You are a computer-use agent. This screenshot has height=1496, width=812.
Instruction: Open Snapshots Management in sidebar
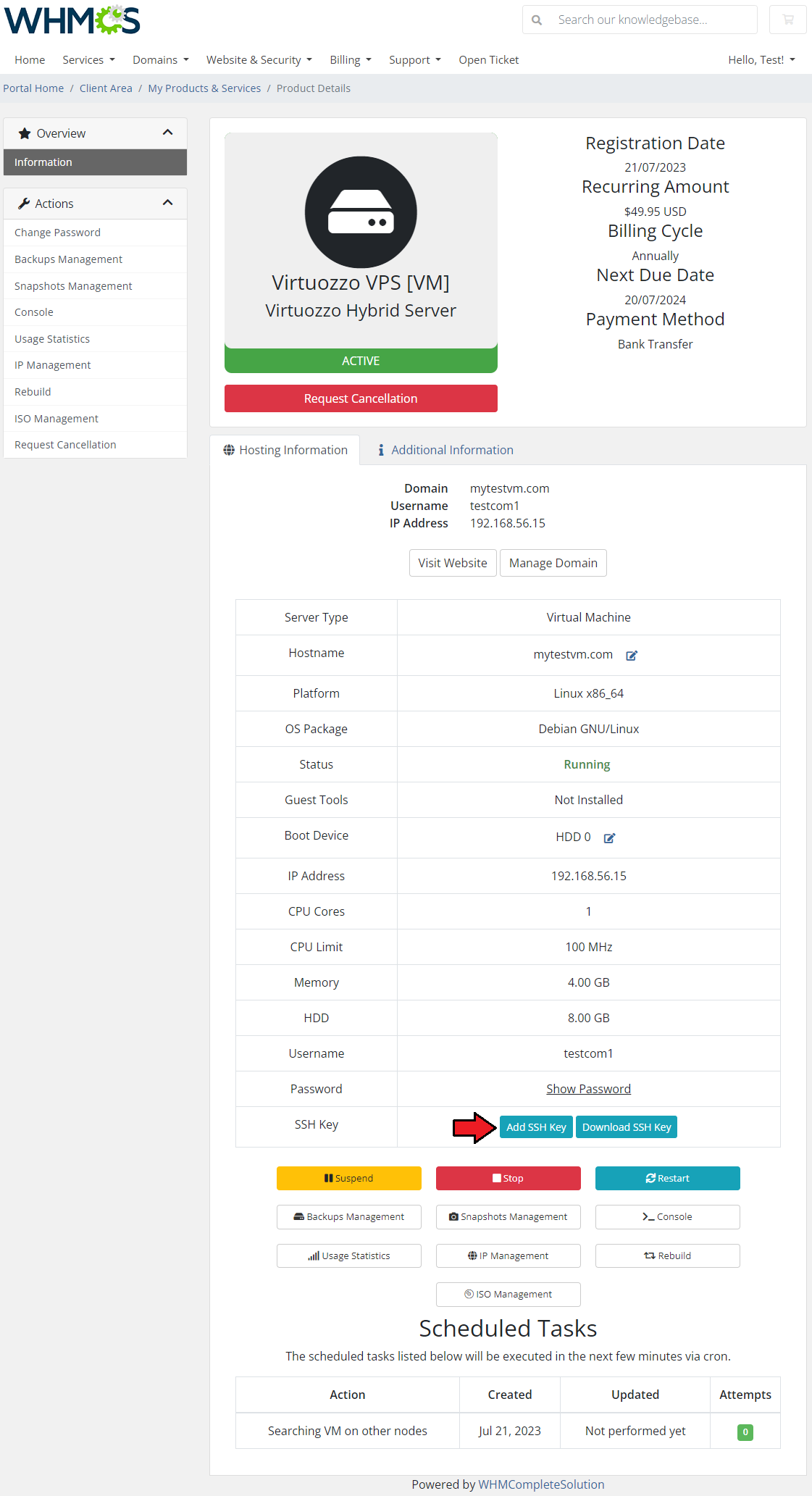click(x=95, y=286)
